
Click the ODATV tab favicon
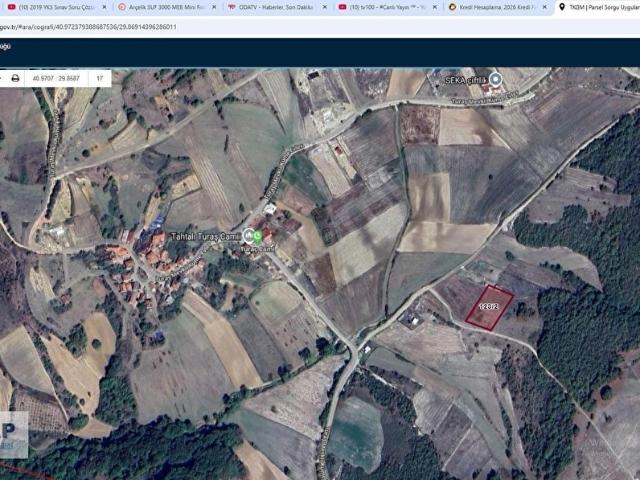(232, 7)
